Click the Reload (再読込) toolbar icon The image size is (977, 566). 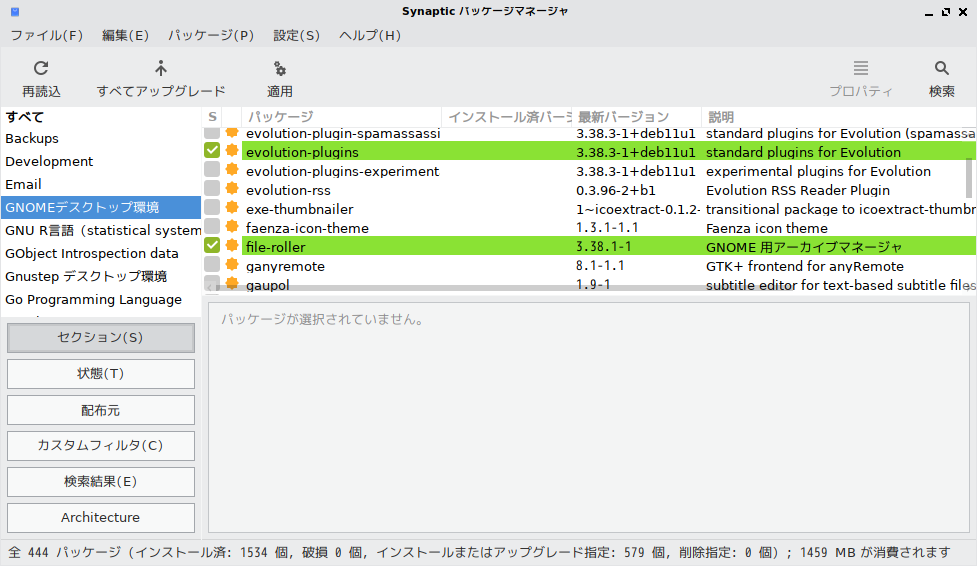(x=41, y=68)
